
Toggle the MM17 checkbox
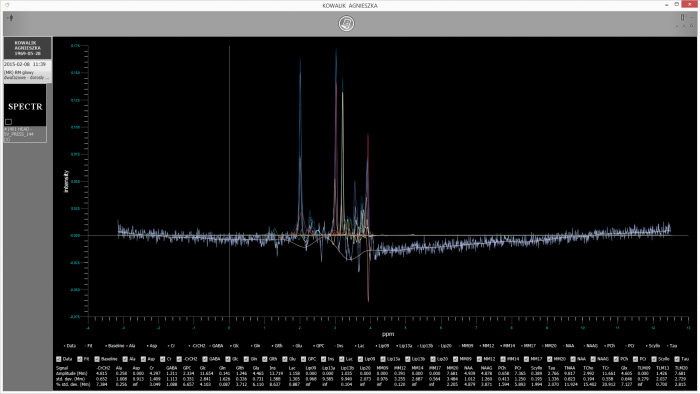coord(527,359)
